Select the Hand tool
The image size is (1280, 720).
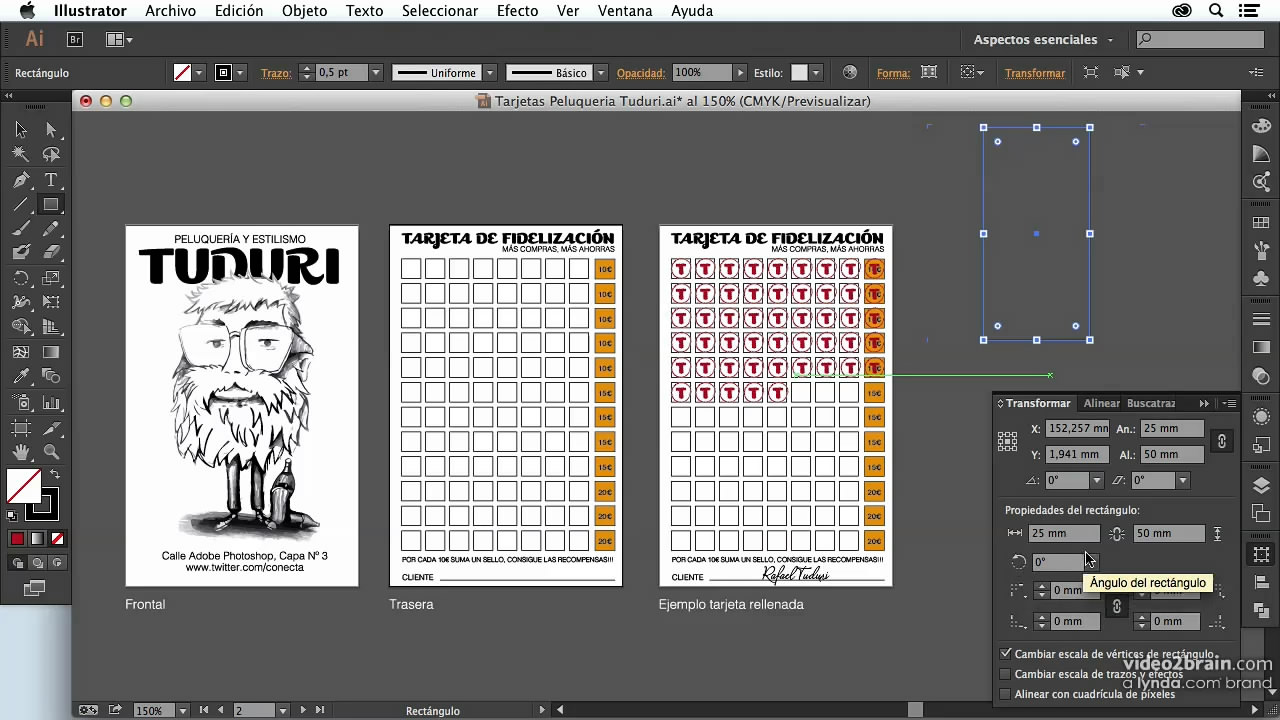point(21,452)
